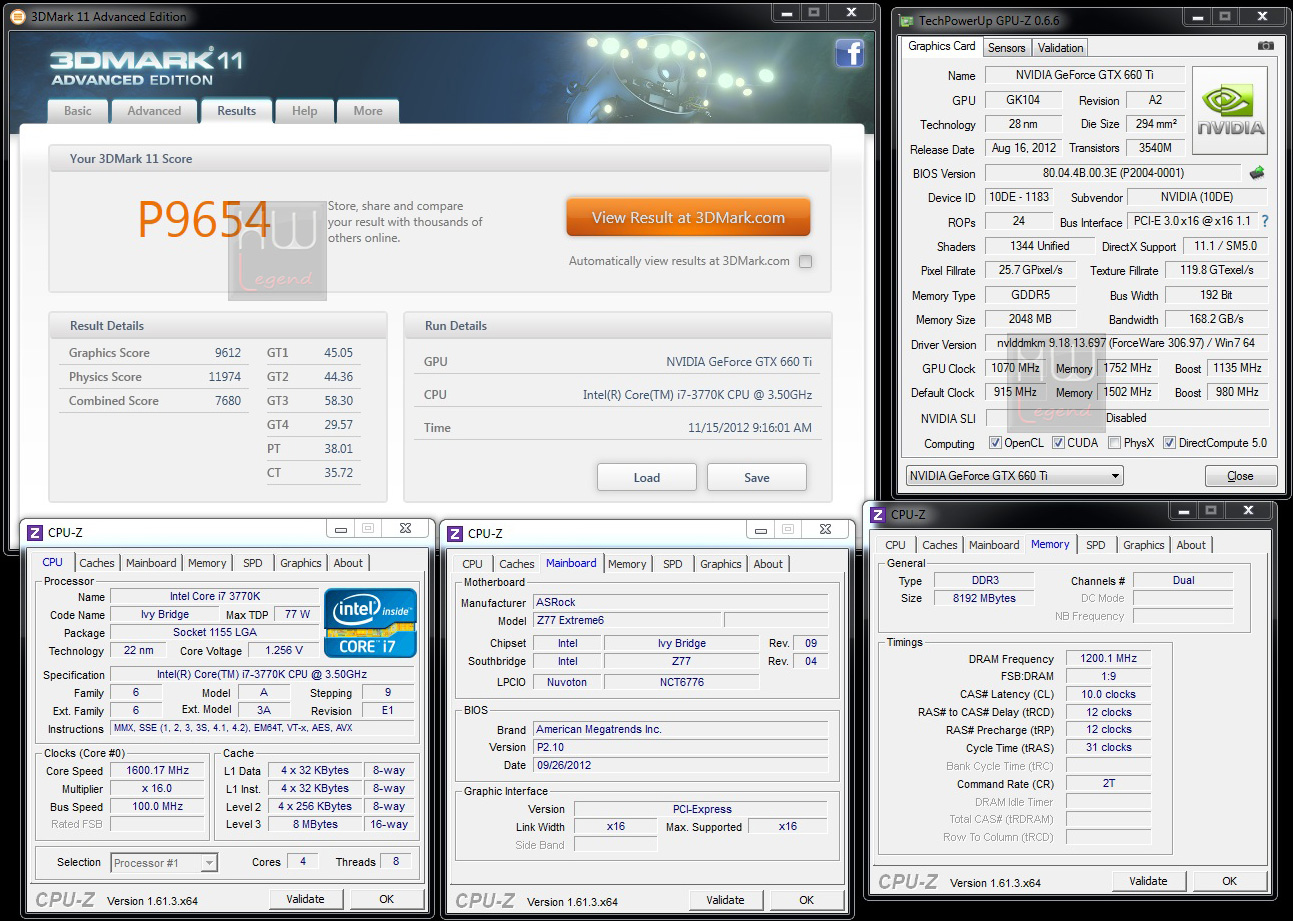Viewport: 1293px width, 921px height.
Task: Open Graphics tab in CPU-Z Mainboard window
Action: click(720, 564)
